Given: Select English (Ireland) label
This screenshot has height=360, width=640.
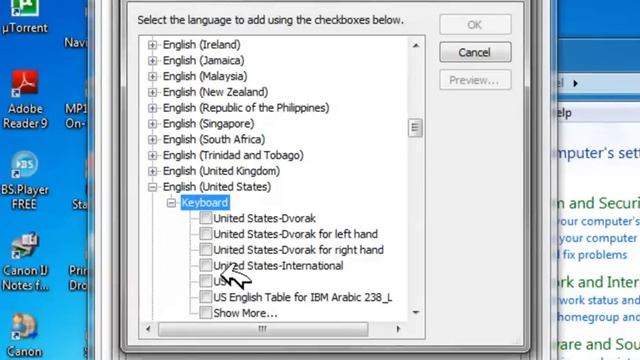Looking at the screenshot, I should pos(202,44).
